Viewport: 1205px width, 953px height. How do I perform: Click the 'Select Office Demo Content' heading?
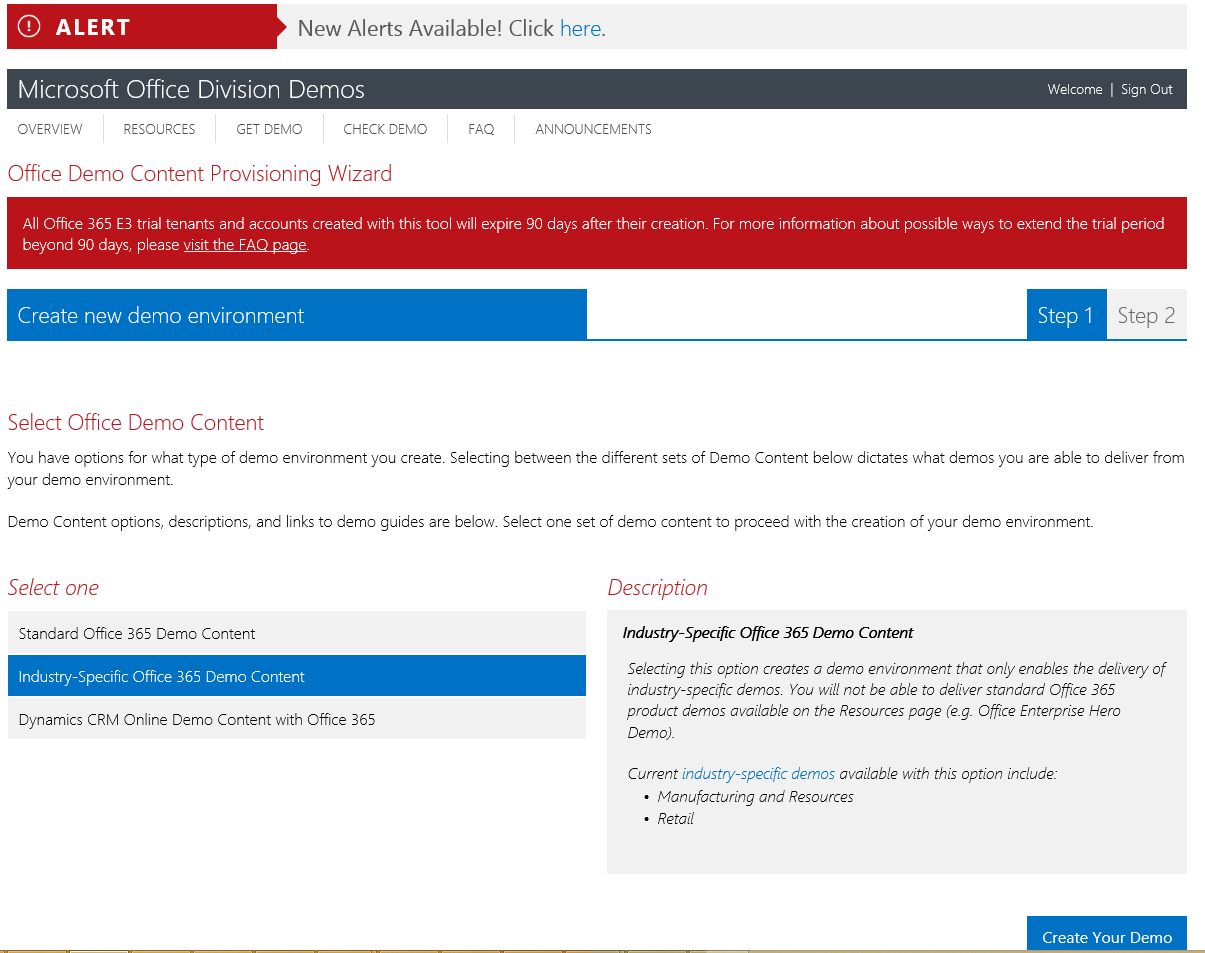(136, 422)
